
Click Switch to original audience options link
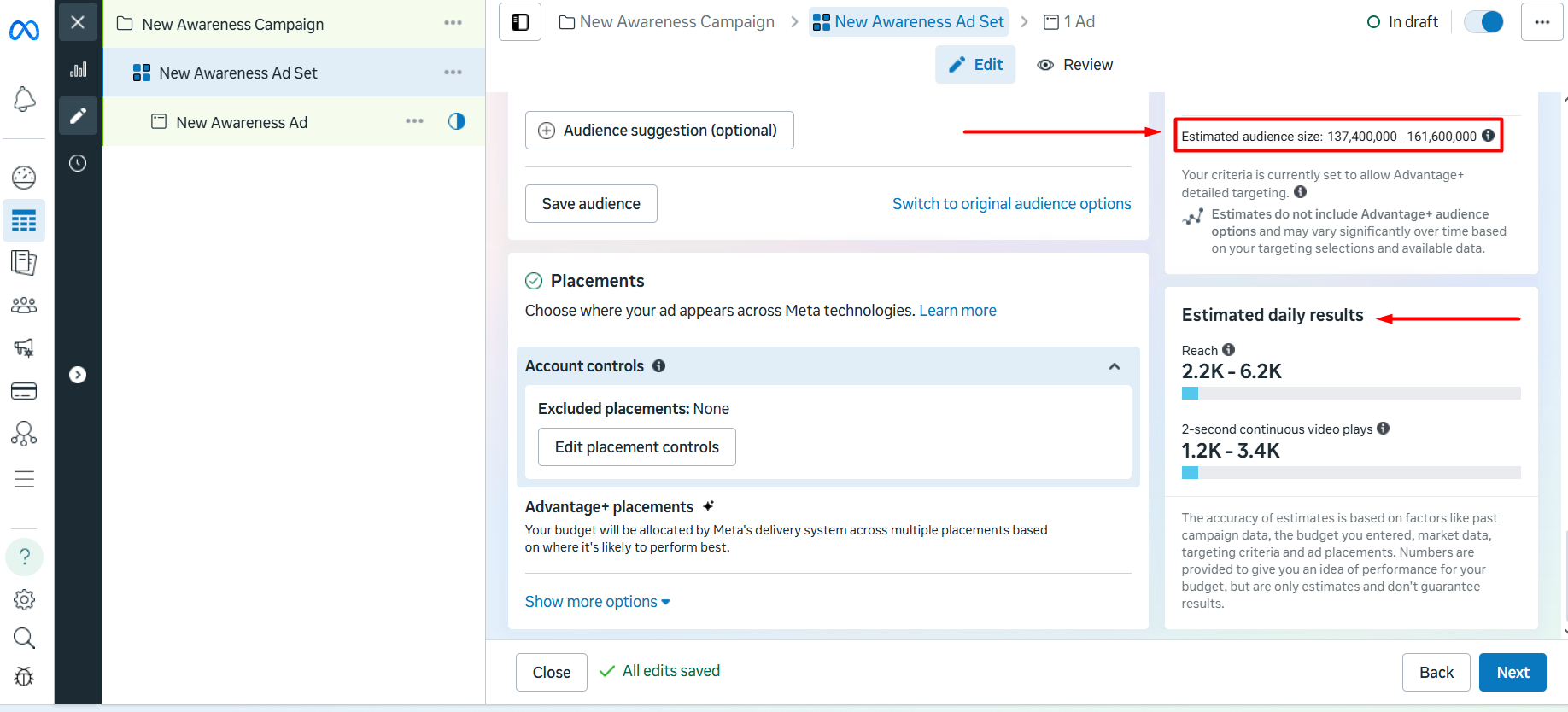(x=1011, y=204)
